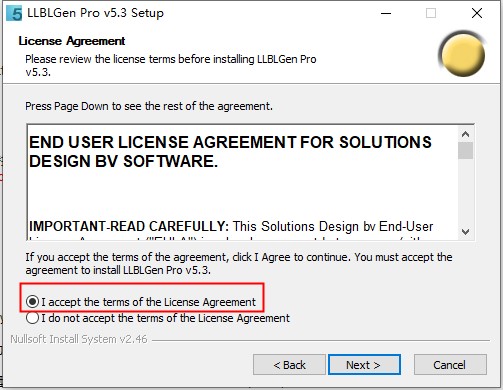503x390 pixels.
Task: Click the scrollbar track below the thumb
Action: coord(465,192)
